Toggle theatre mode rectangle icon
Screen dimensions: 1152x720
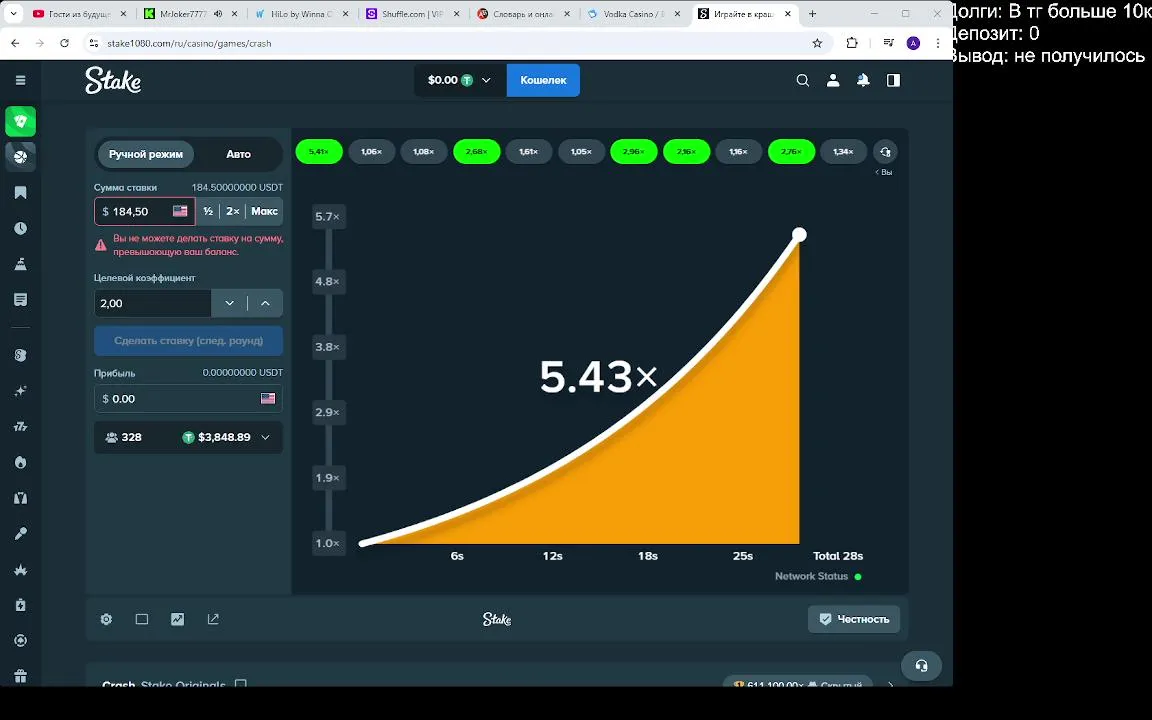coord(142,619)
